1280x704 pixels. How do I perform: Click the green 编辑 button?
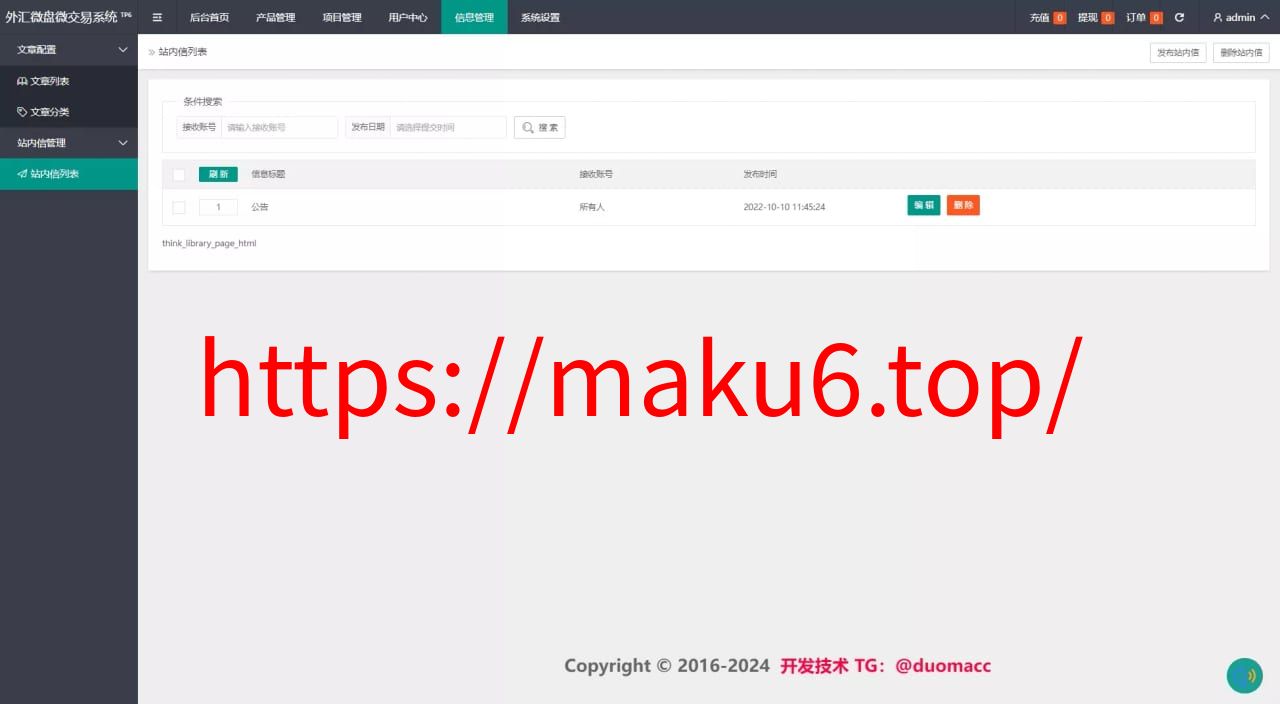[x=924, y=205]
